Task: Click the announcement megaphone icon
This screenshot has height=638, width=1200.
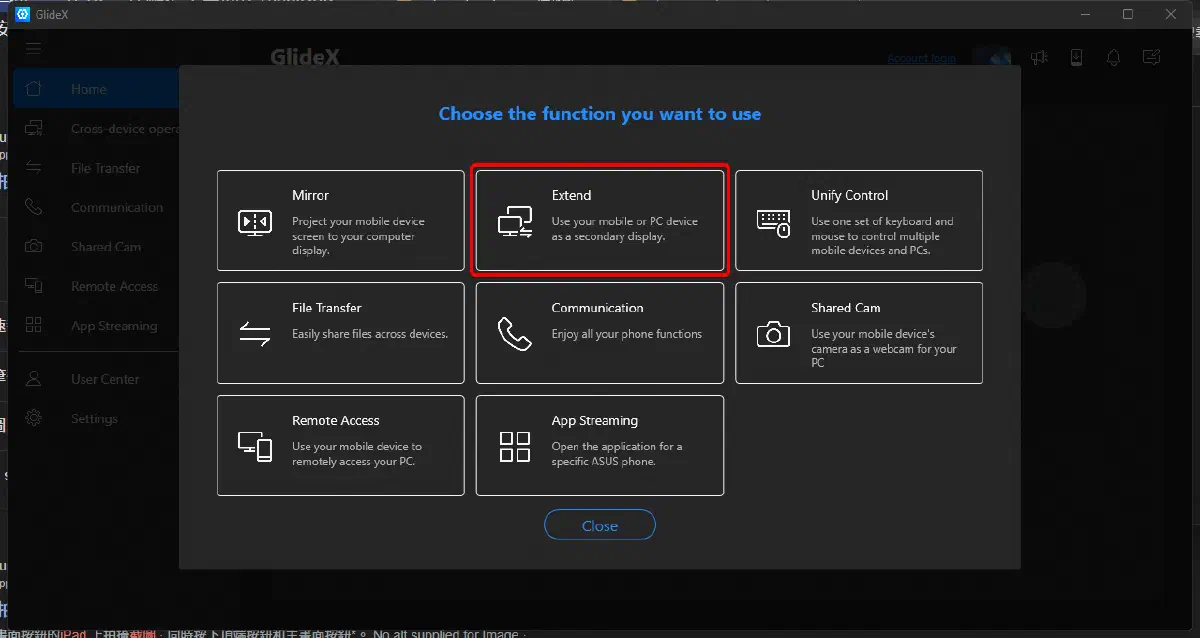Action: [x=1039, y=58]
